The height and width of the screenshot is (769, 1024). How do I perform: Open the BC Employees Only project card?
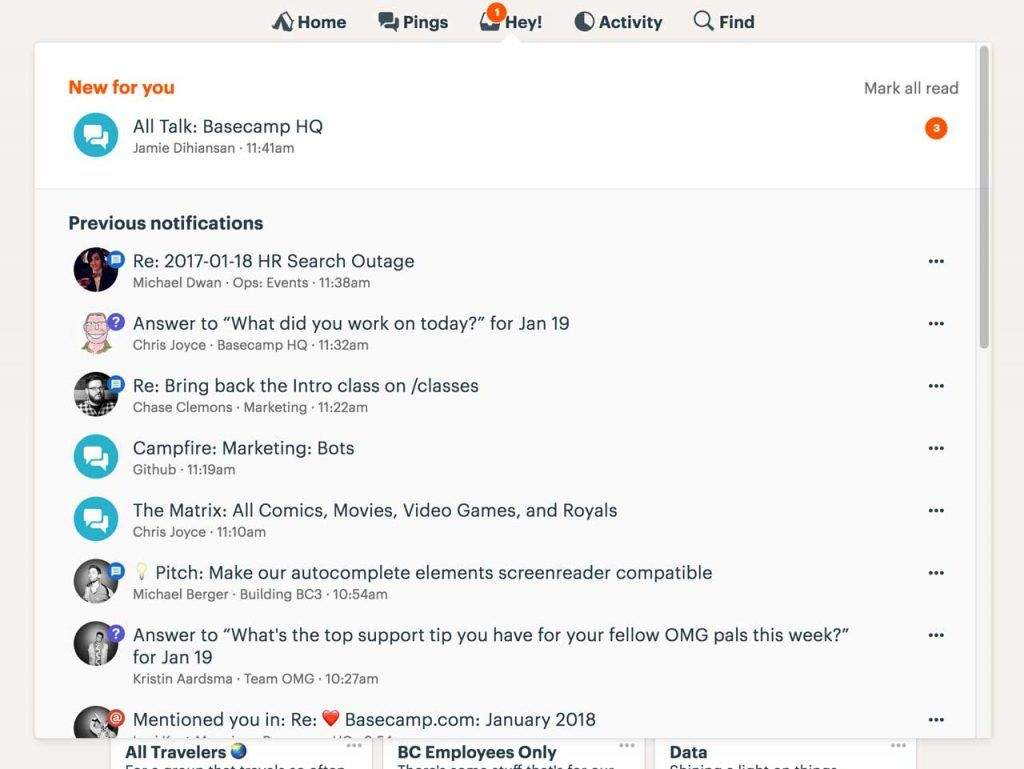[x=513, y=753]
